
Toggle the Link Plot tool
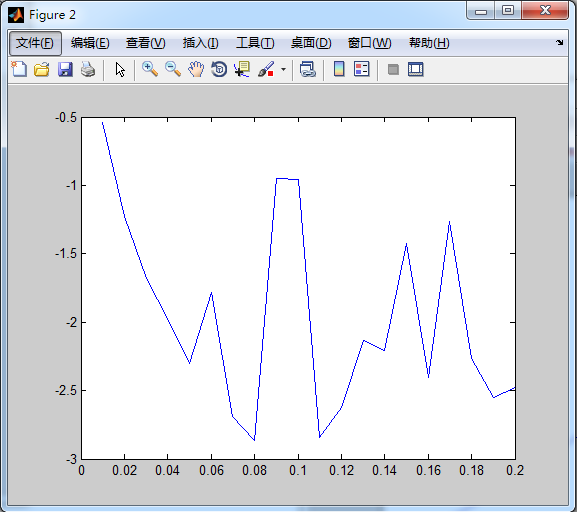pyautogui.click(x=308, y=69)
